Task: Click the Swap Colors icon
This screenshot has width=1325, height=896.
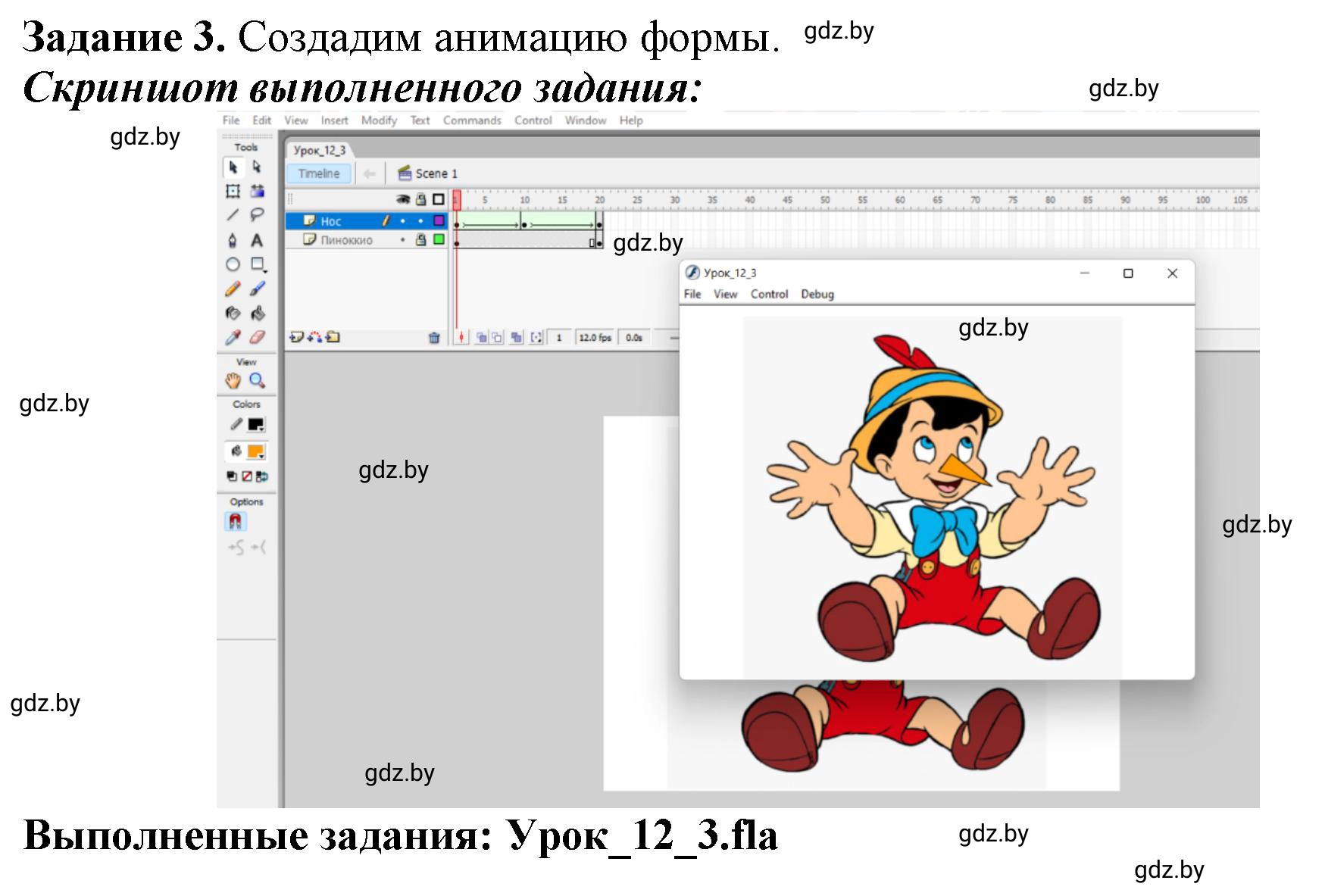Action: (x=262, y=476)
